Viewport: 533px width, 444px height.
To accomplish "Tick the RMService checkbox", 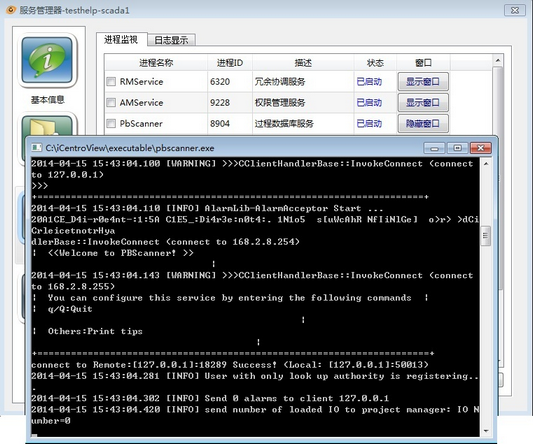I will [x=111, y=82].
